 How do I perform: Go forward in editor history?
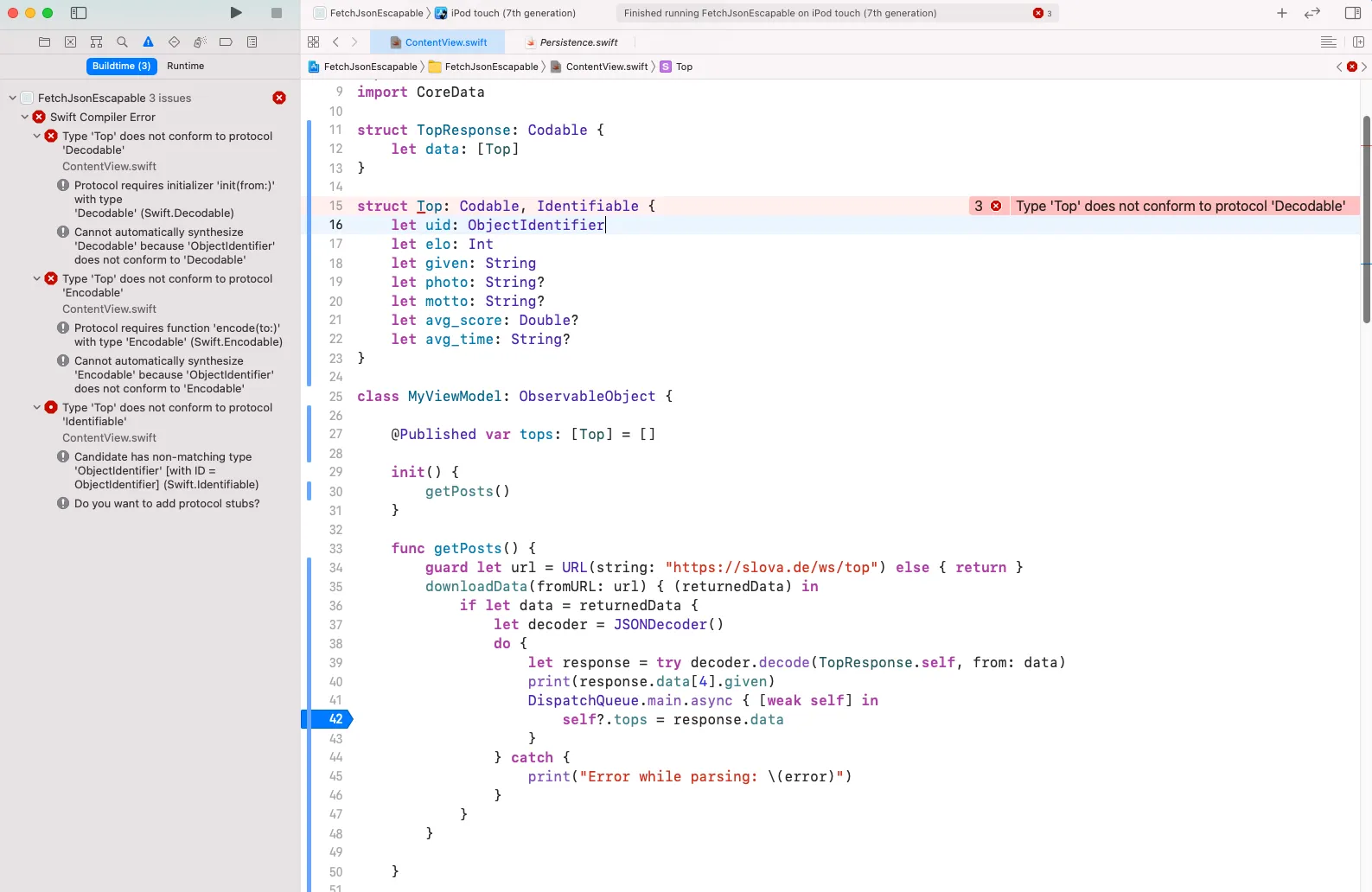pos(354,41)
